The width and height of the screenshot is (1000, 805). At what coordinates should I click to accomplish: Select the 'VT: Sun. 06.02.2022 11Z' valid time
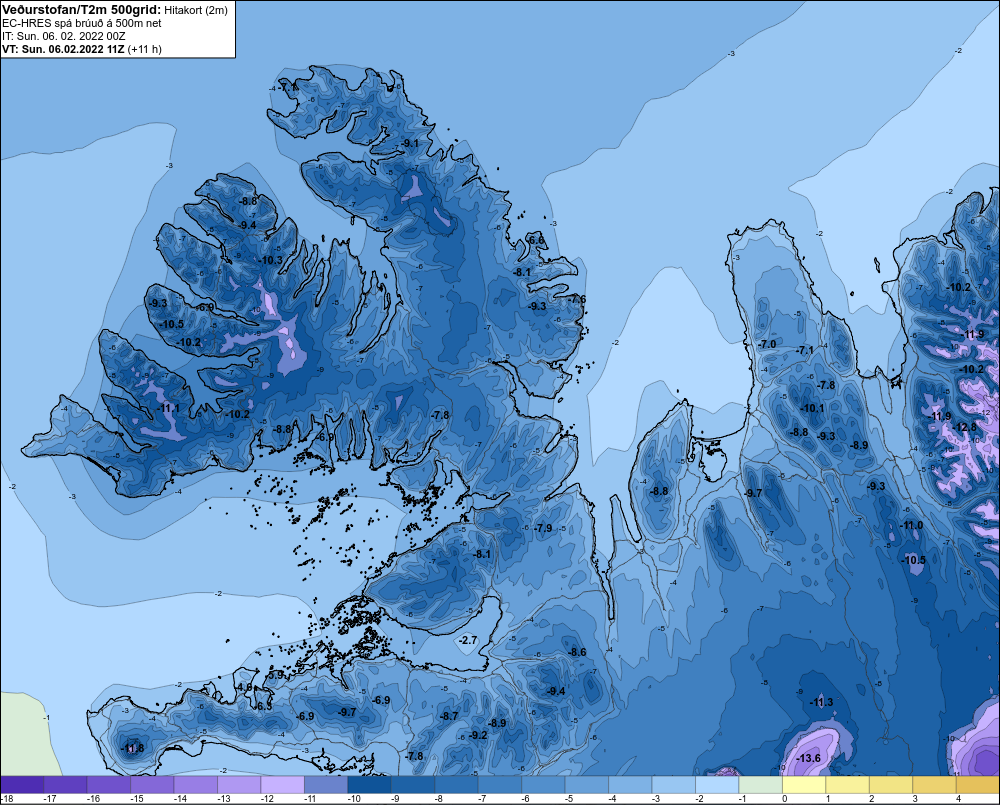[x=63, y=49]
